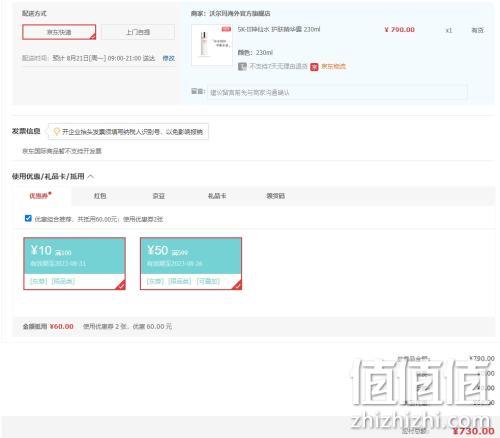This screenshot has width=500, height=438.
Task: Collapse the coupon/gift card/deduction section
Action: (91, 176)
